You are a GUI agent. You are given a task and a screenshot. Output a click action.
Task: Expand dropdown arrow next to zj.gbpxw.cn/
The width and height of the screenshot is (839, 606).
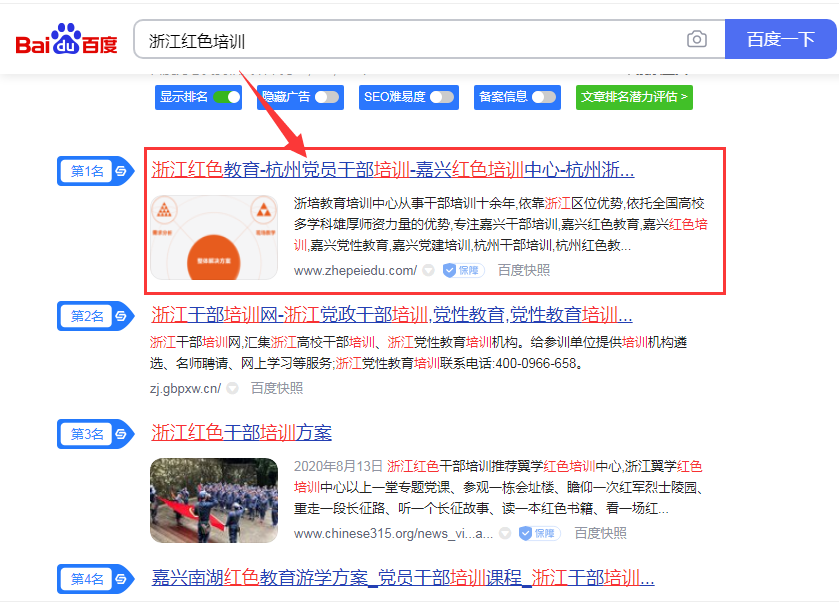tap(232, 388)
